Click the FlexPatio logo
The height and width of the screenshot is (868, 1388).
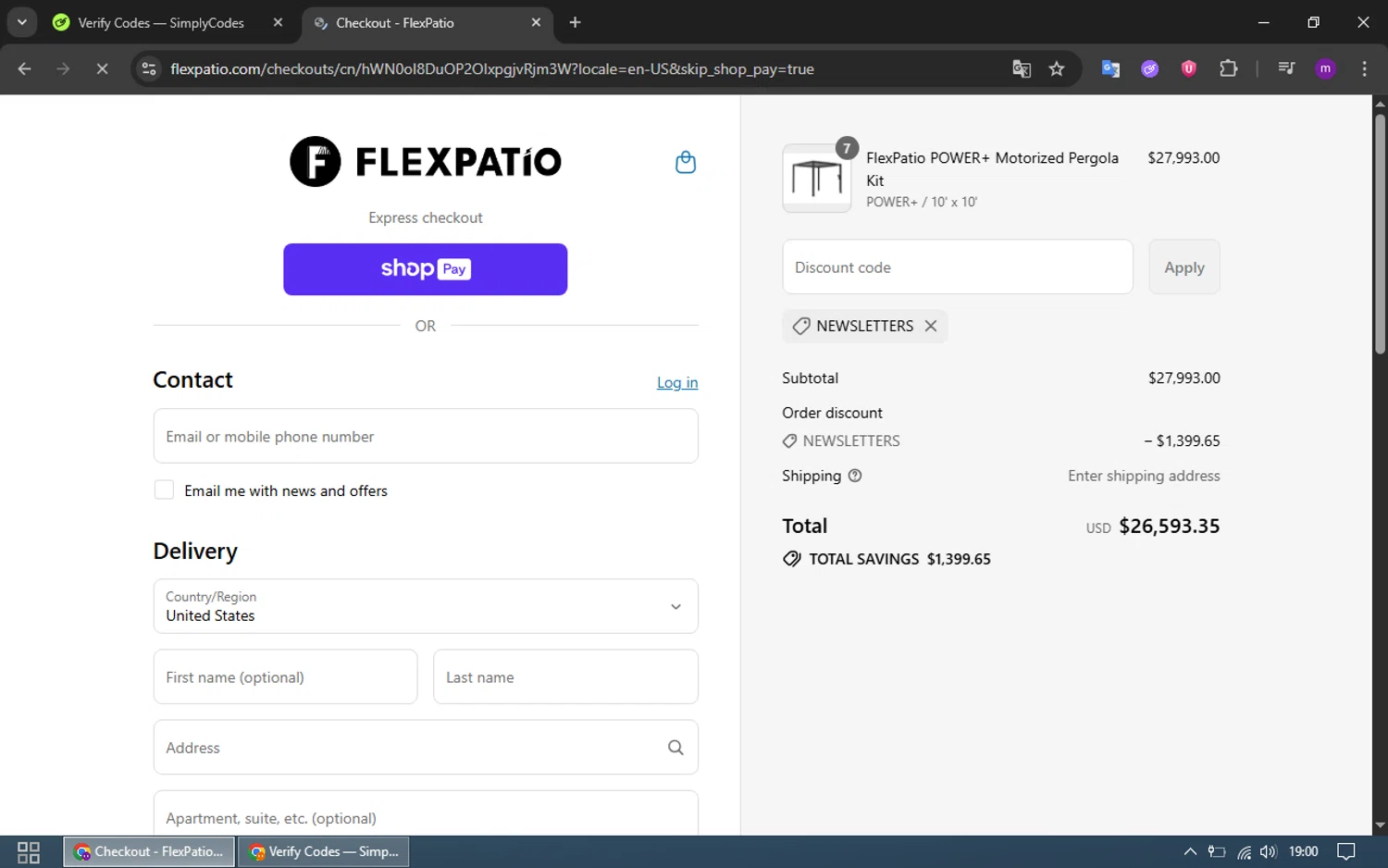pyautogui.click(x=426, y=162)
